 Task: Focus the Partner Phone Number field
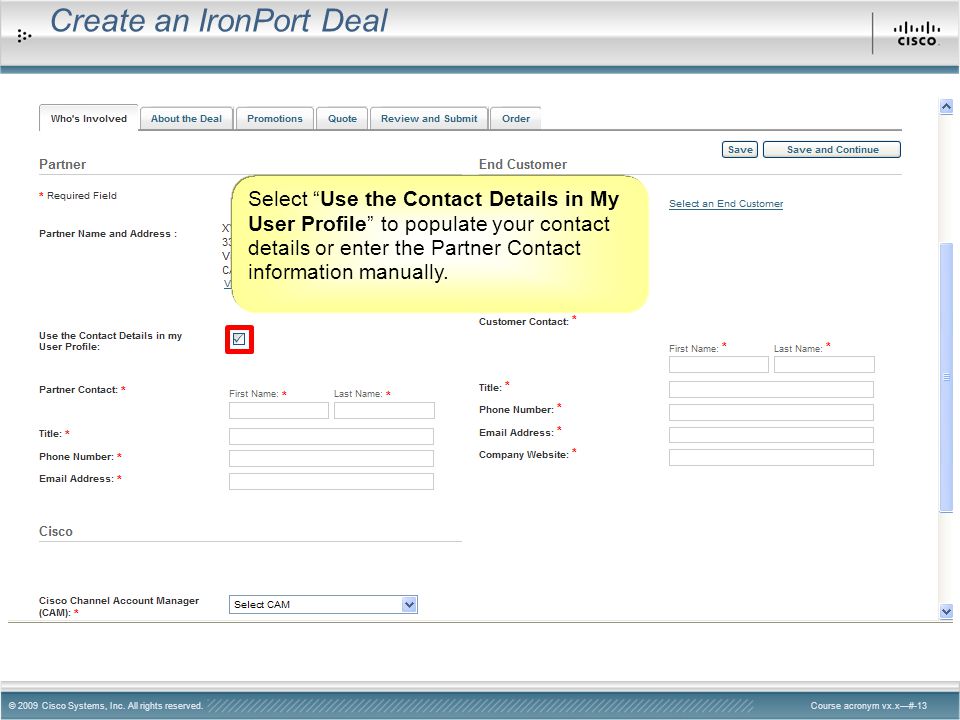331,459
